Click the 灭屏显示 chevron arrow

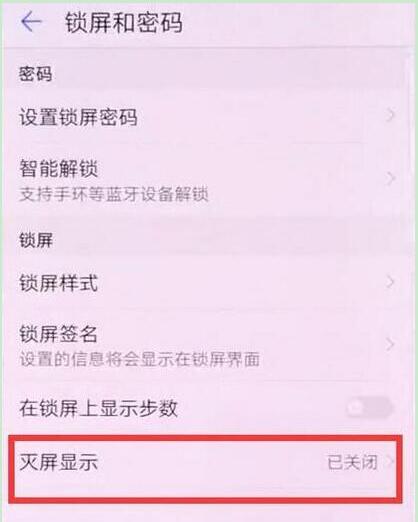point(389,462)
